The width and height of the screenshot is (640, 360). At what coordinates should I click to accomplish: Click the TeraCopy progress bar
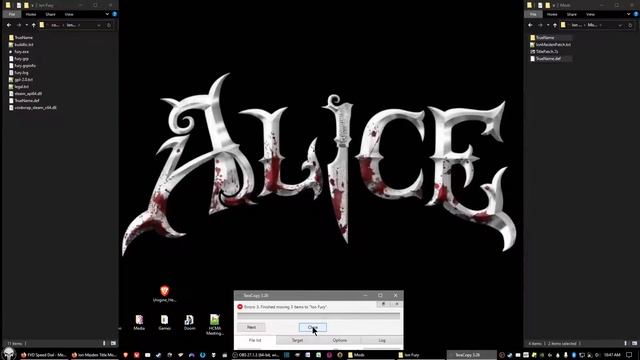tap(318, 316)
